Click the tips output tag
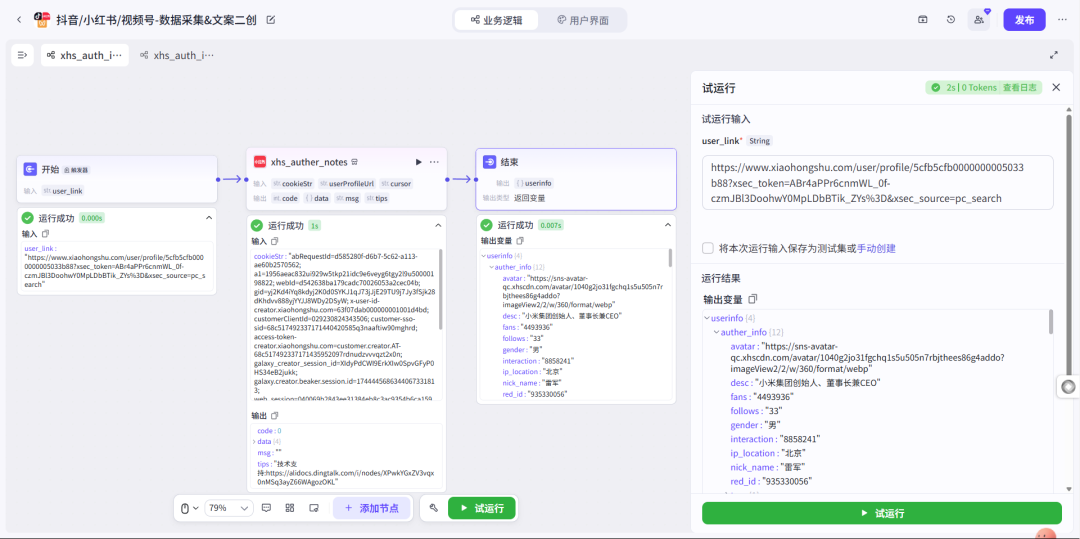The image size is (1080, 539). pos(376,198)
